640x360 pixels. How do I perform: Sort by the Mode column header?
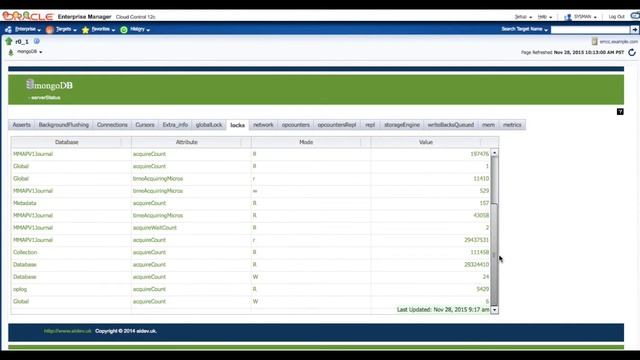(x=306, y=142)
